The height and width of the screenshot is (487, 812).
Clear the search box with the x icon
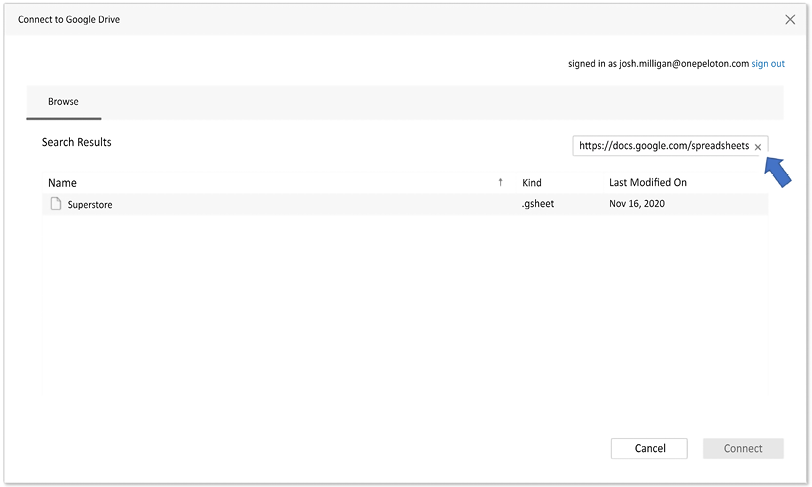758,147
